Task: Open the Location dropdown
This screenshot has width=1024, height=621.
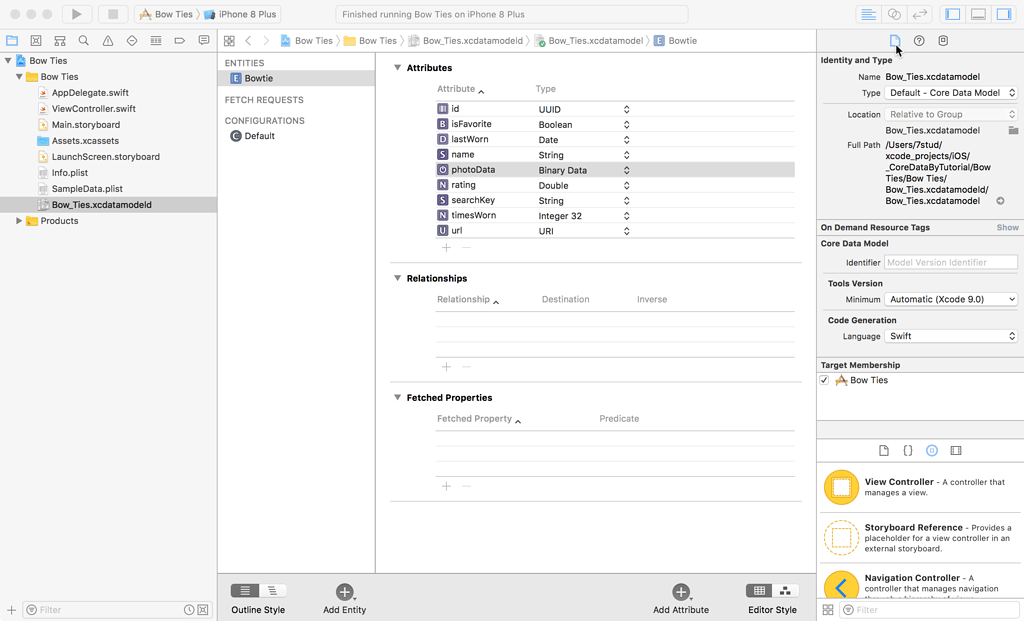Action: (x=951, y=114)
